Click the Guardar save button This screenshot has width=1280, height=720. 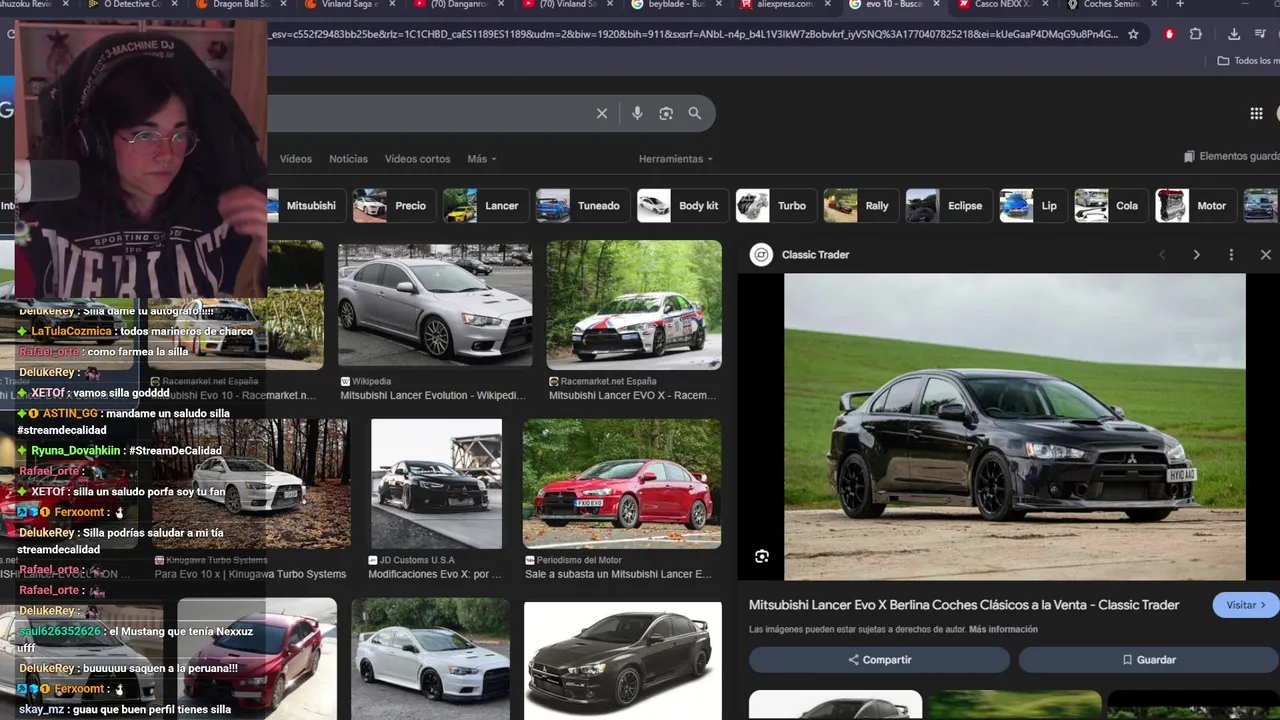pyautogui.click(x=1149, y=660)
